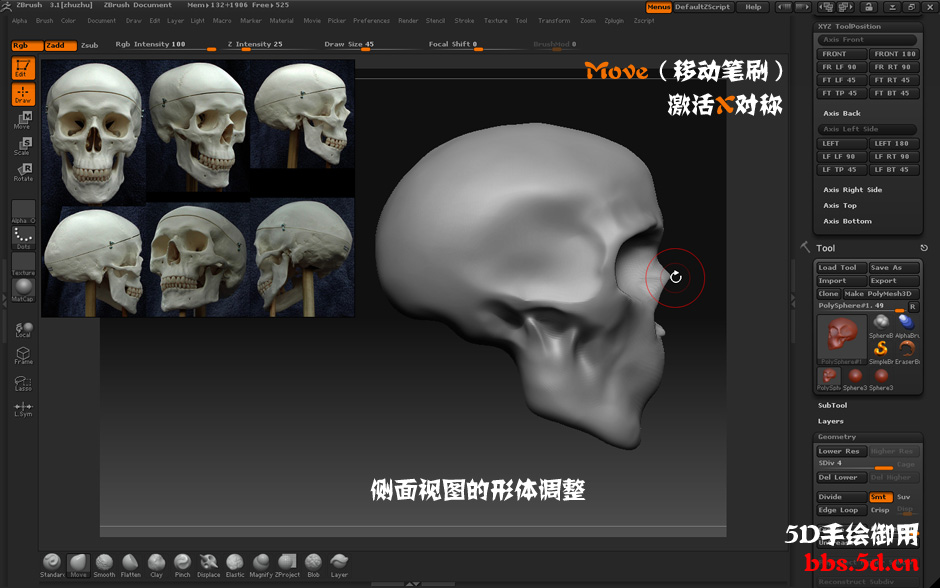The width and height of the screenshot is (940, 588).
Task: Click the Lower Res button
Action: 842,451
